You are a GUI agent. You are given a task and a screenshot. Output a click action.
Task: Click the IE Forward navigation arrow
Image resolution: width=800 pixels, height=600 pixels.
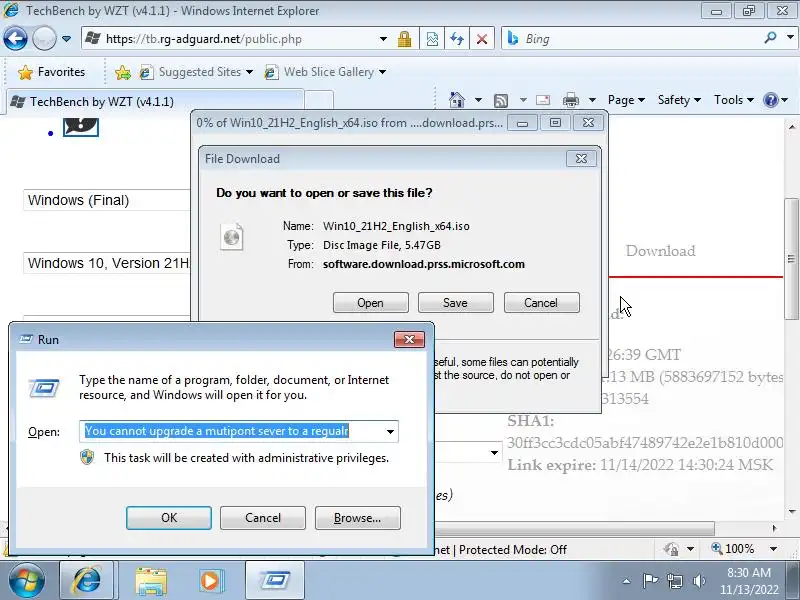(44, 38)
